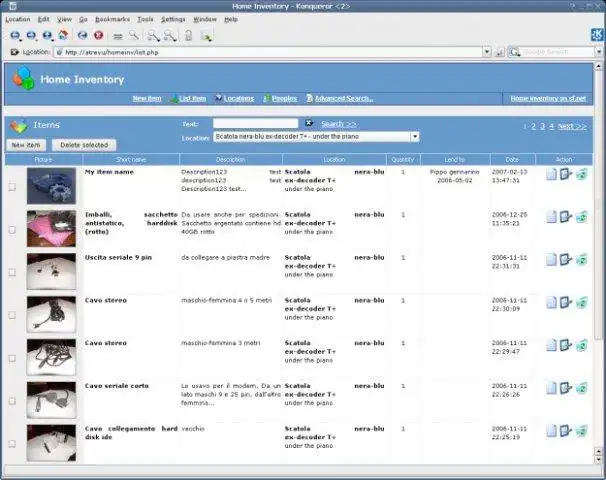The width and height of the screenshot is (606, 480).
Task: Click the page scrollbar bottom down arrow
Action: coord(598,460)
